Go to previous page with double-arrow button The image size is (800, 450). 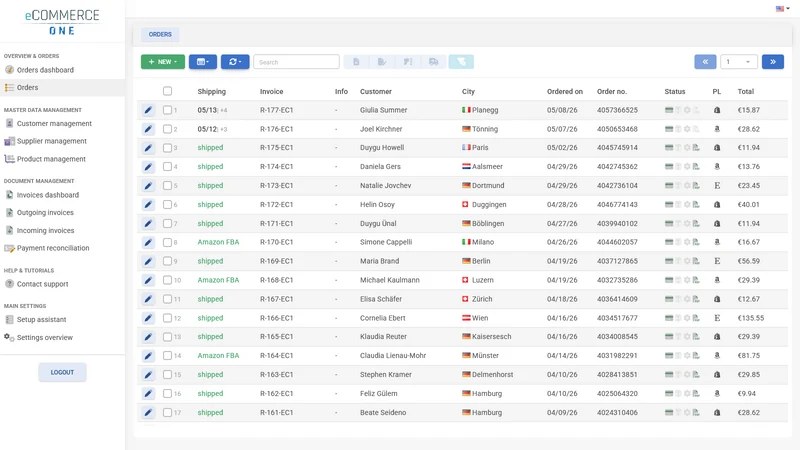click(705, 62)
